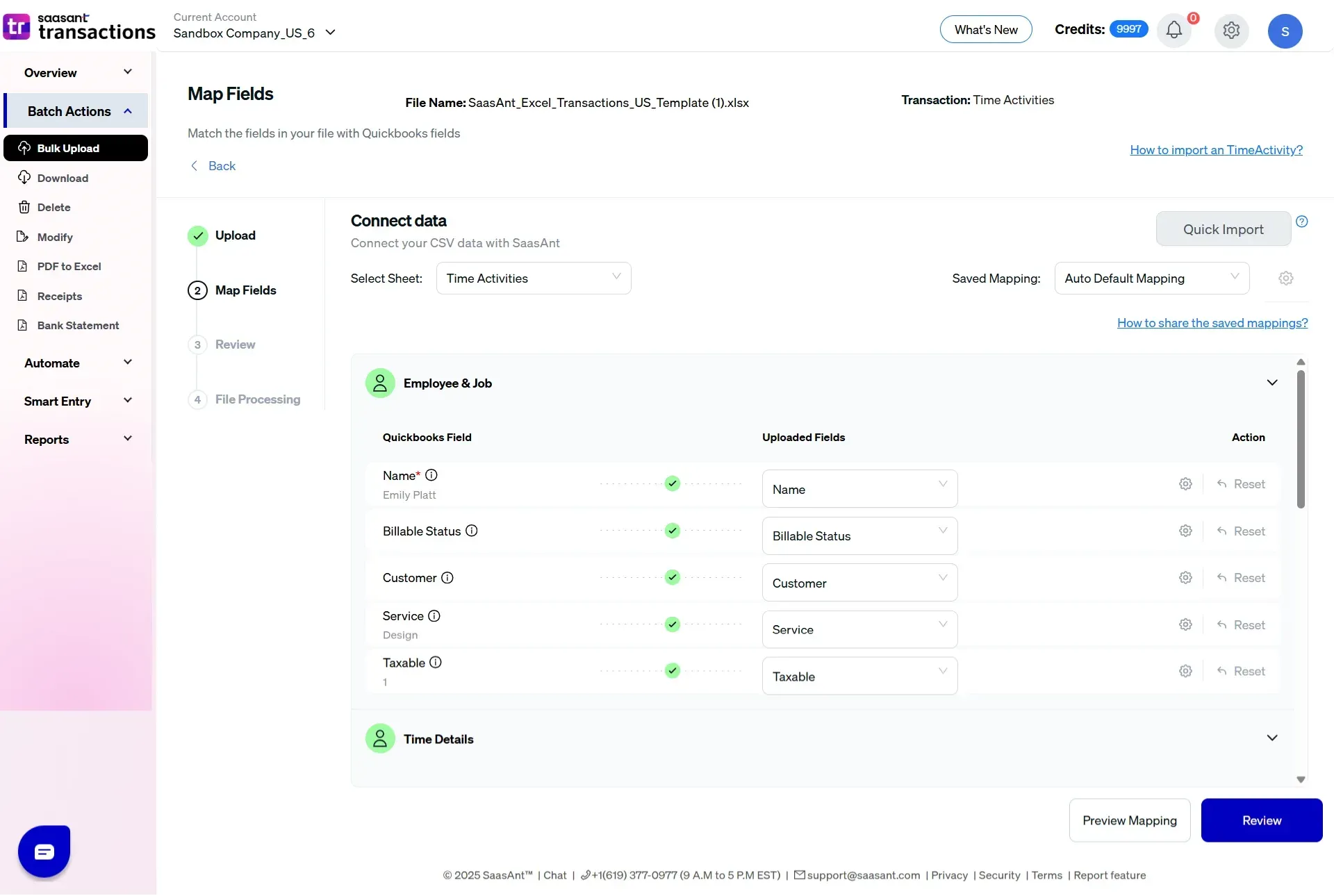Viewport: 1334px width, 896px height.
Task: Show info for Billable Status field
Action: coord(472,531)
